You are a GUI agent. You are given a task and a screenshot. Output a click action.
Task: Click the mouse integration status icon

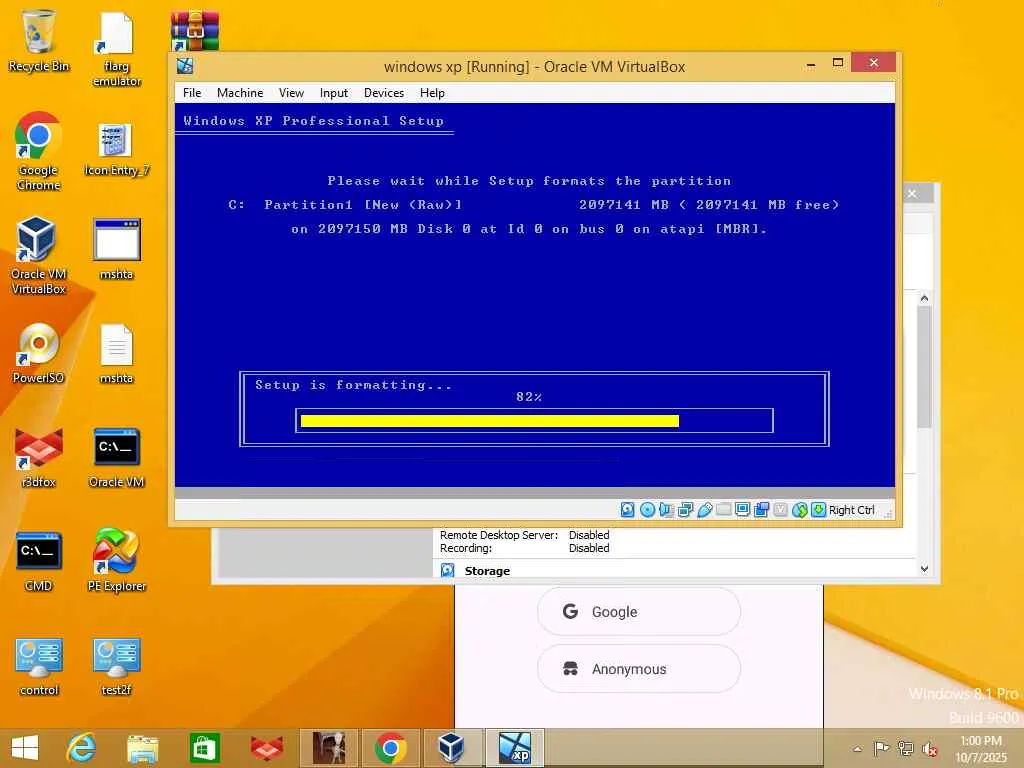click(x=800, y=510)
